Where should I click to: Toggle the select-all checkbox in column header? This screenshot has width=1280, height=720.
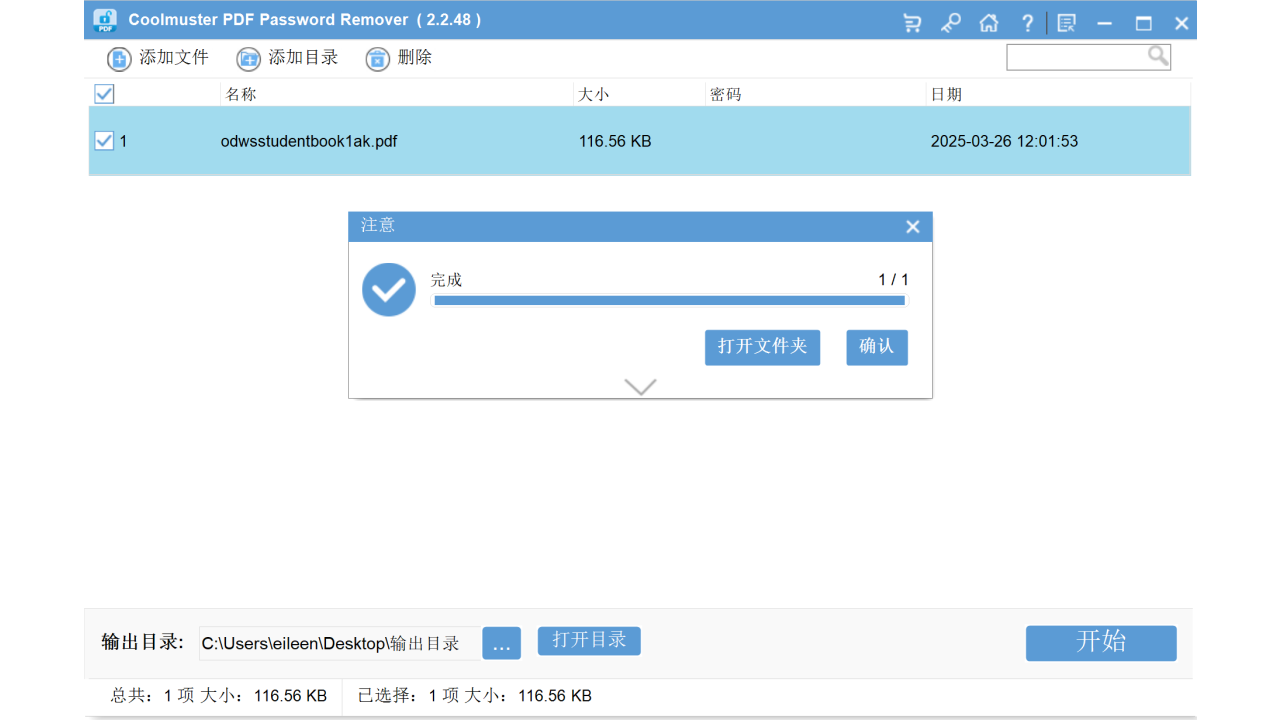[x=104, y=93]
